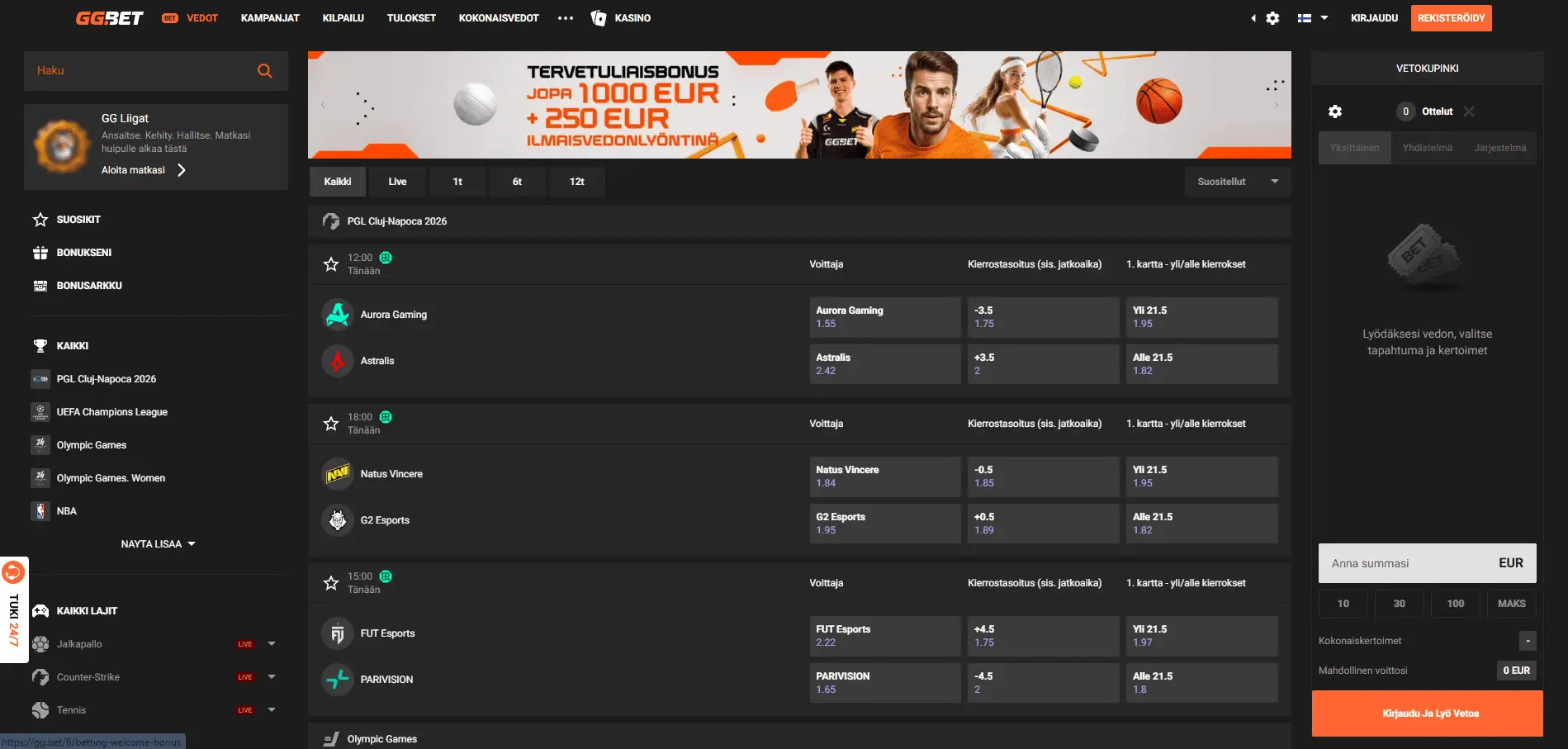The image size is (1568, 749).
Task: Select the Yhdistelmä bet slip tab
Action: 1427,148
